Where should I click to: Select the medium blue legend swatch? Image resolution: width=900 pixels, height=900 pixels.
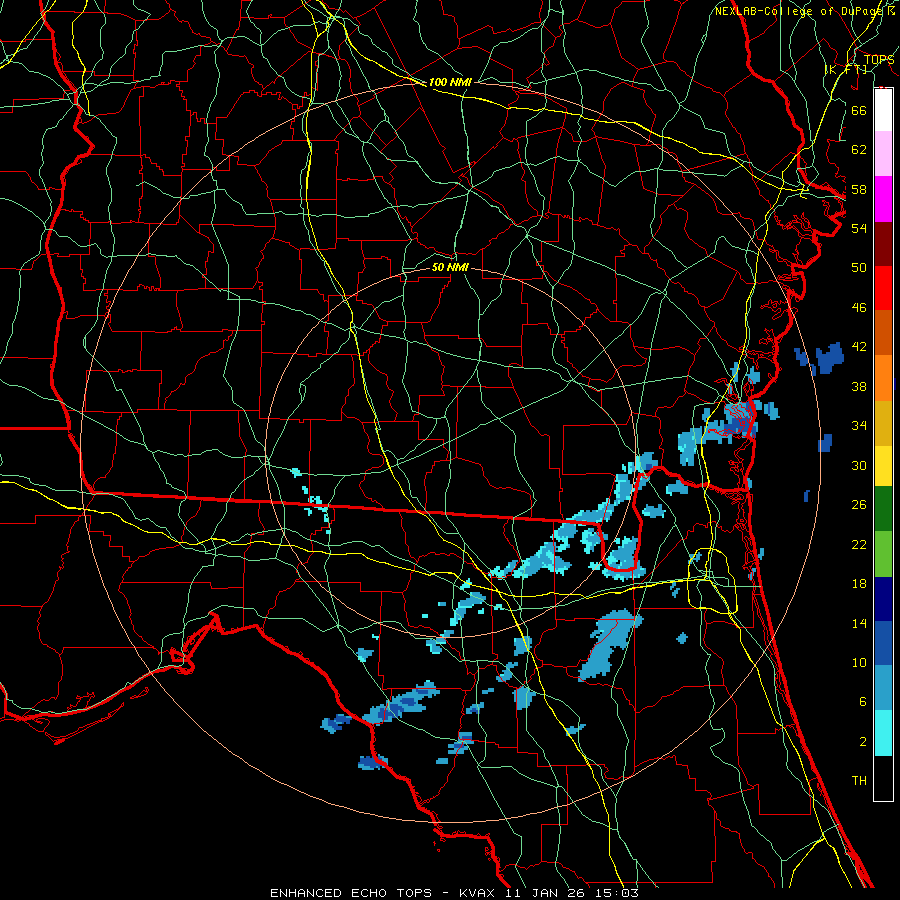tap(883, 643)
